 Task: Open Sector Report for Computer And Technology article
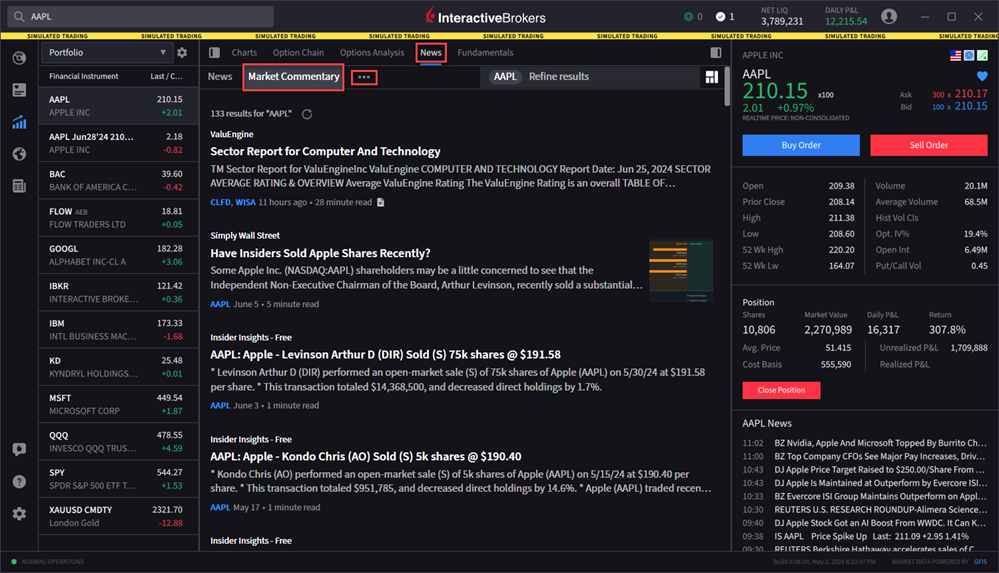(325, 152)
